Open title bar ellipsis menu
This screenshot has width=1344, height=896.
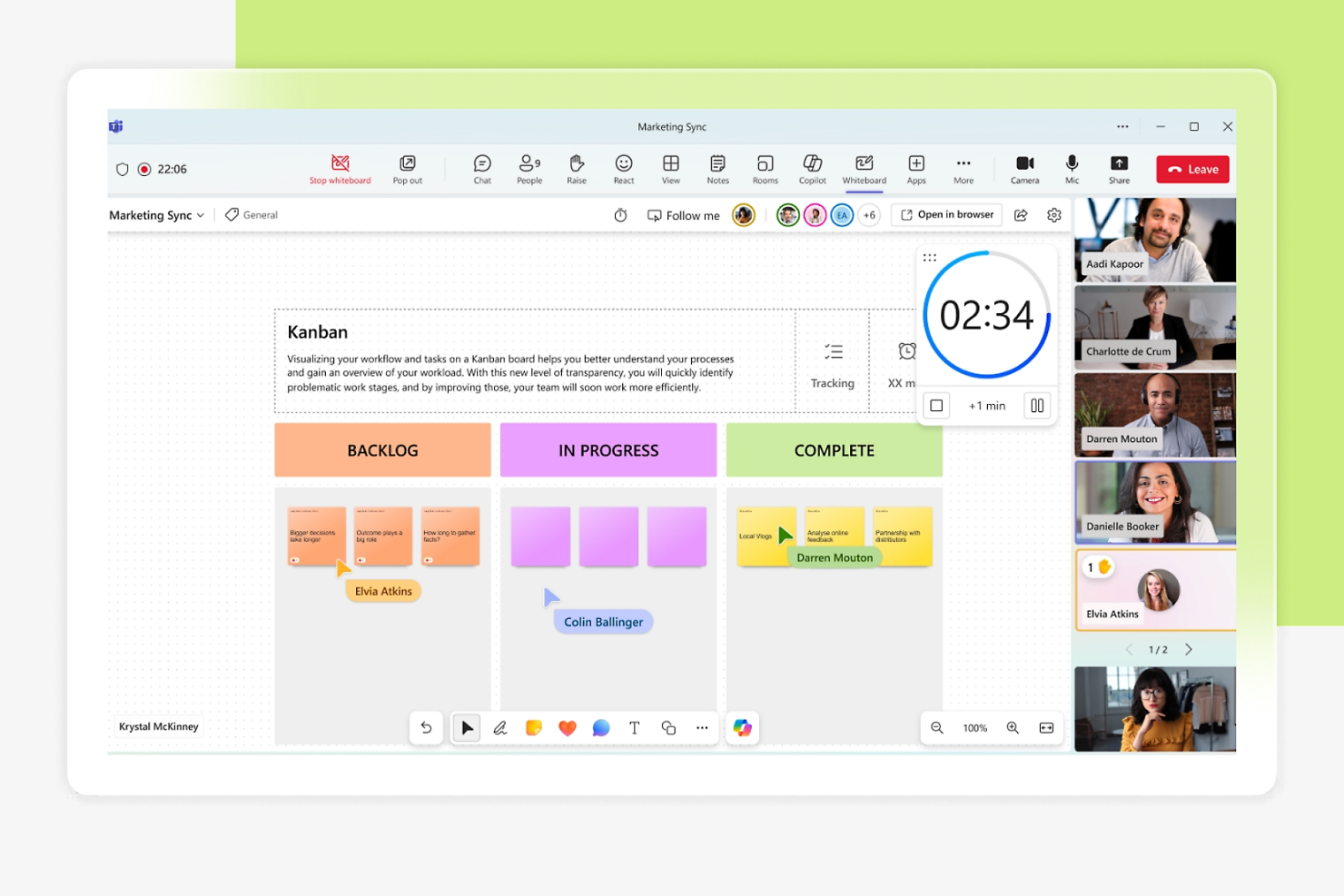(1122, 127)
